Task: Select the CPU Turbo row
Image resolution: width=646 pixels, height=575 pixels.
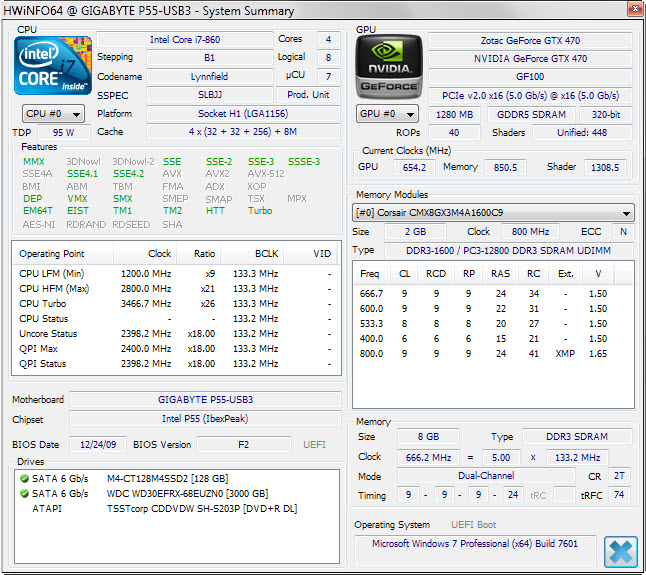Action: click(176, 304)
